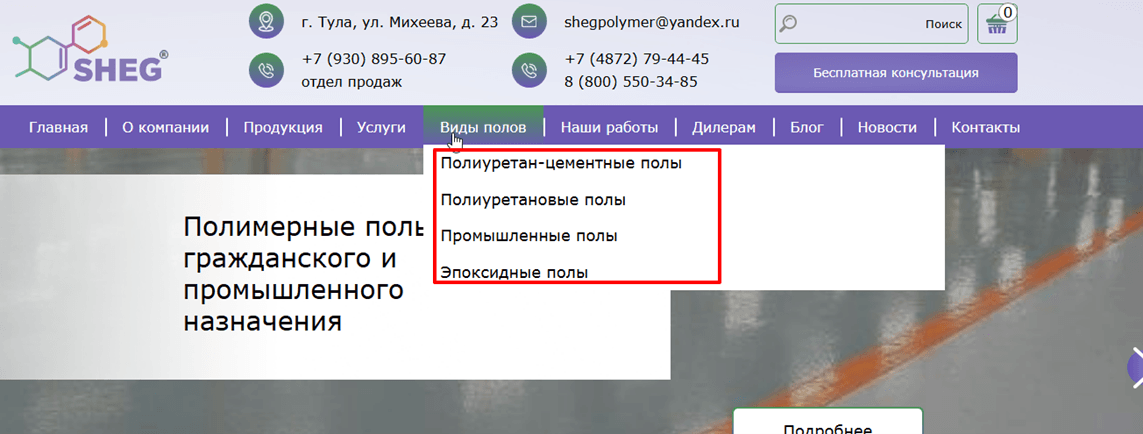
Task: Open the Блог menu item
Action: pyautogui.click(x=807, y=128)
